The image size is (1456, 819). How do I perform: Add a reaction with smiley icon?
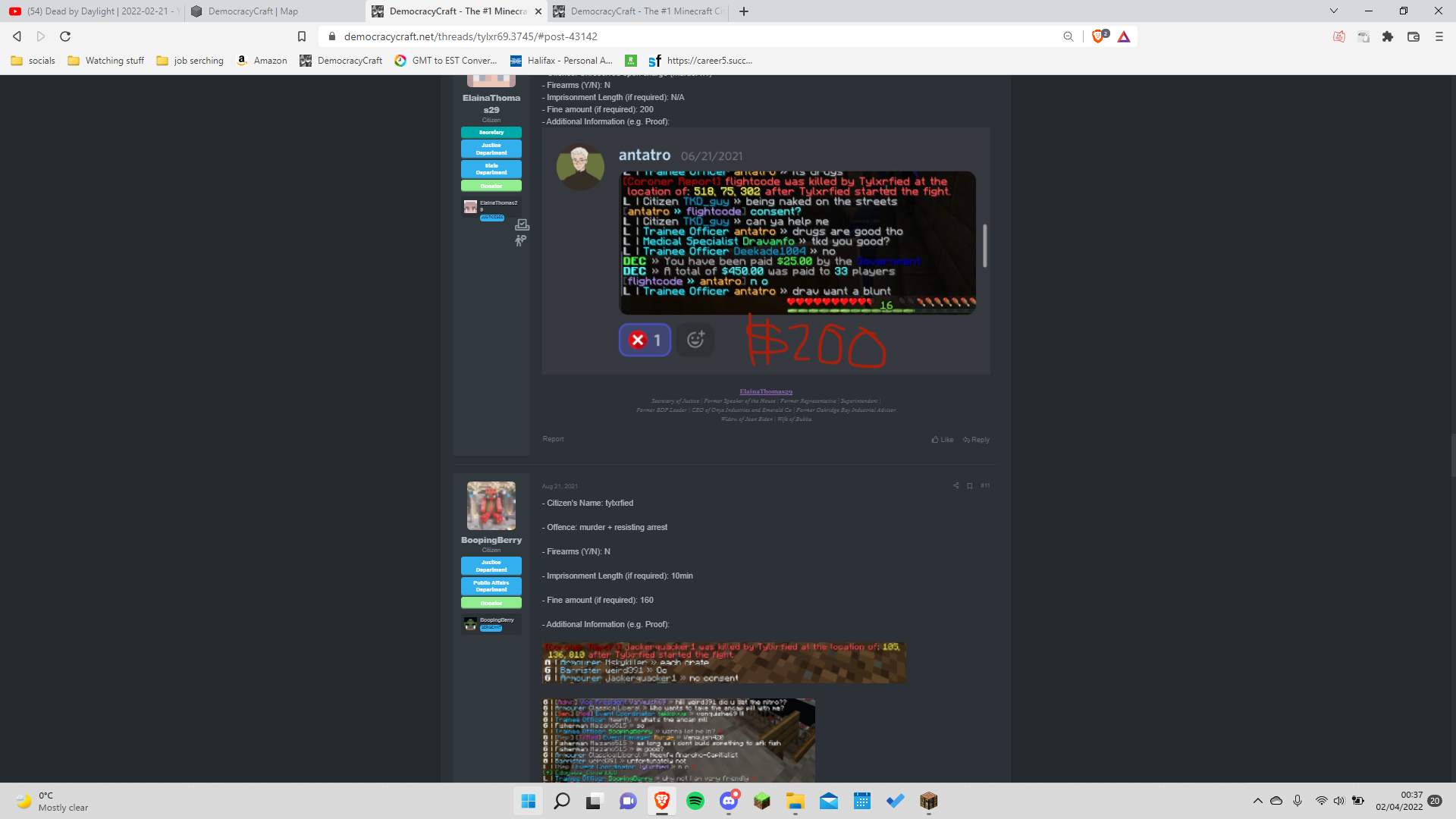695,340
